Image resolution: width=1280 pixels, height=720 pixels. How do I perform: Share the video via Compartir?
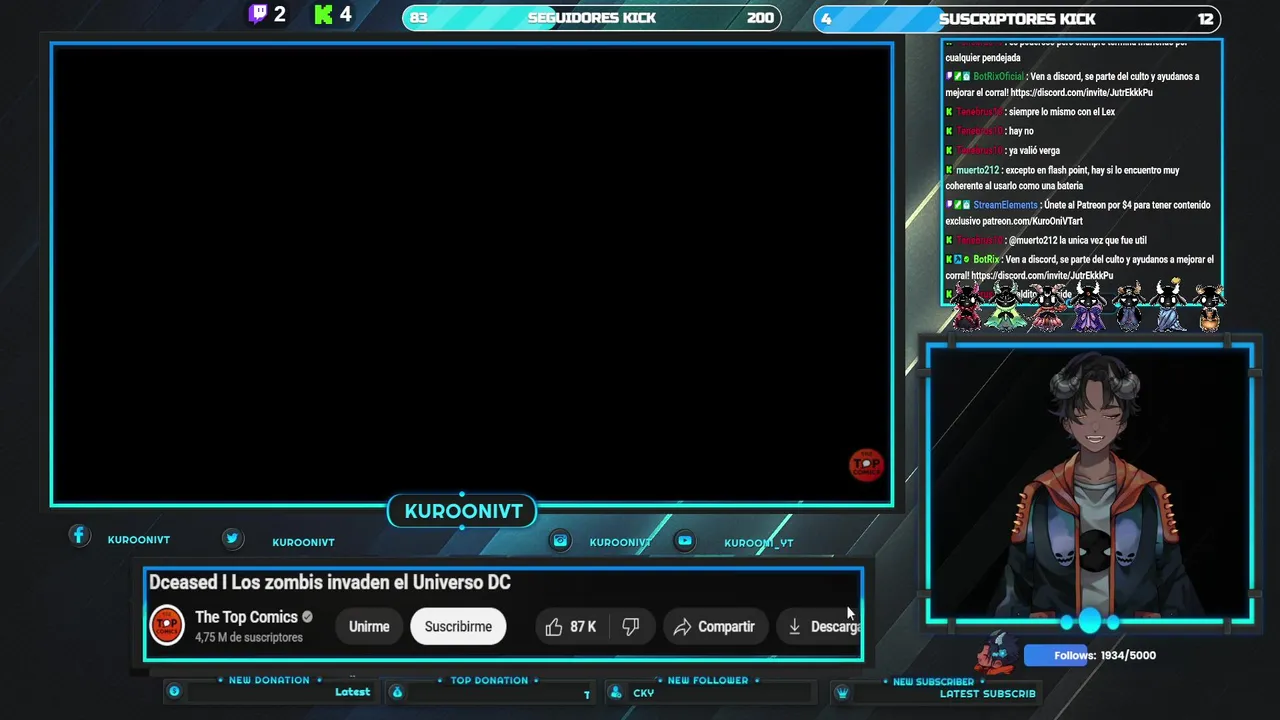tap(714, 627)
